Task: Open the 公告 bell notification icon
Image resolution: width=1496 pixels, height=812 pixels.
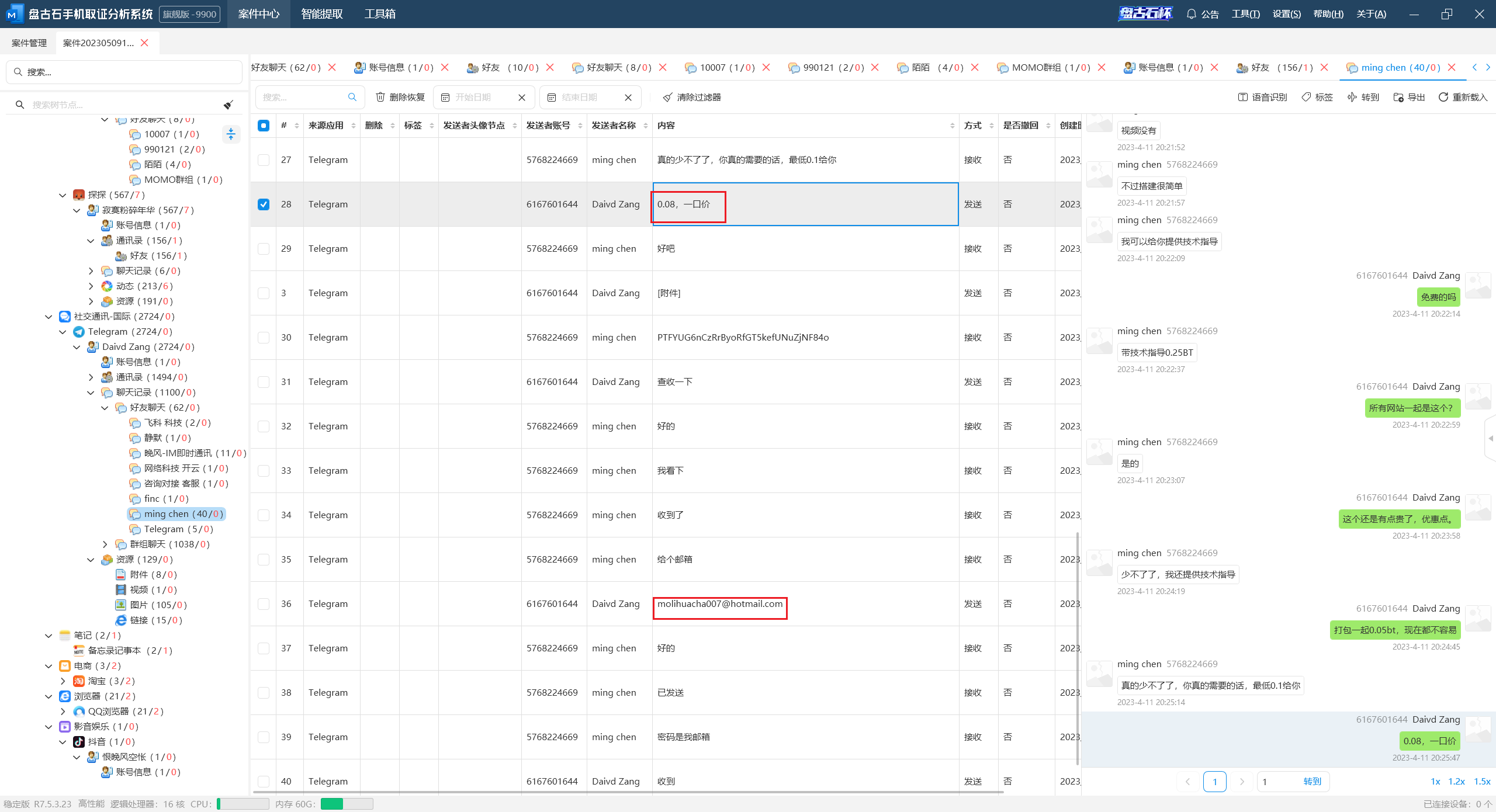Action: tap(1192, 14)
